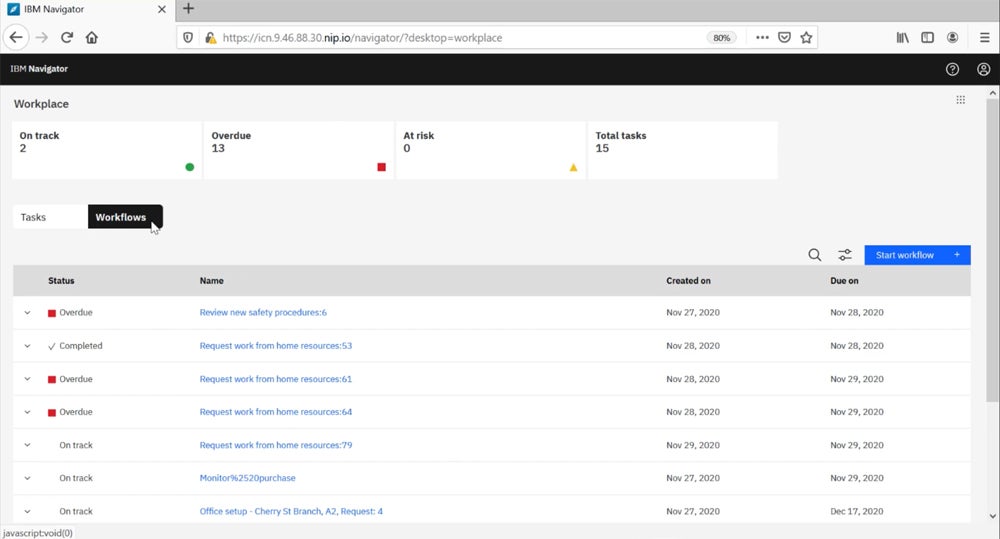1000x539 pixels.
Task: Open Office setup - Cherry St Branch link
Action: click(291, 511)
